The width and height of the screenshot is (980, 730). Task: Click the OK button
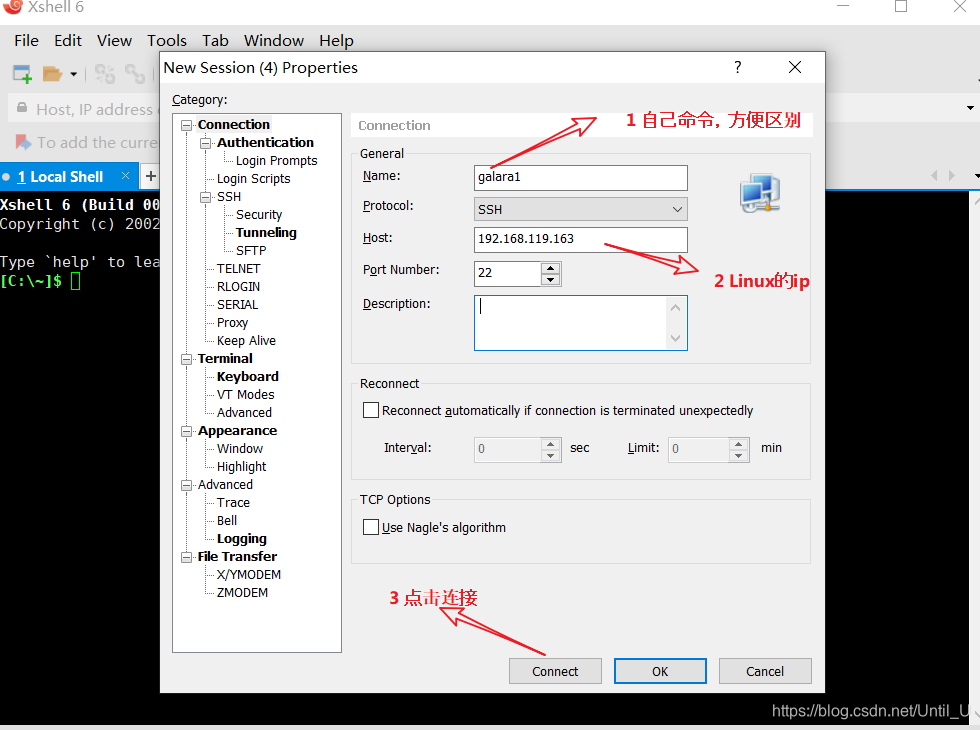[660, 671]
